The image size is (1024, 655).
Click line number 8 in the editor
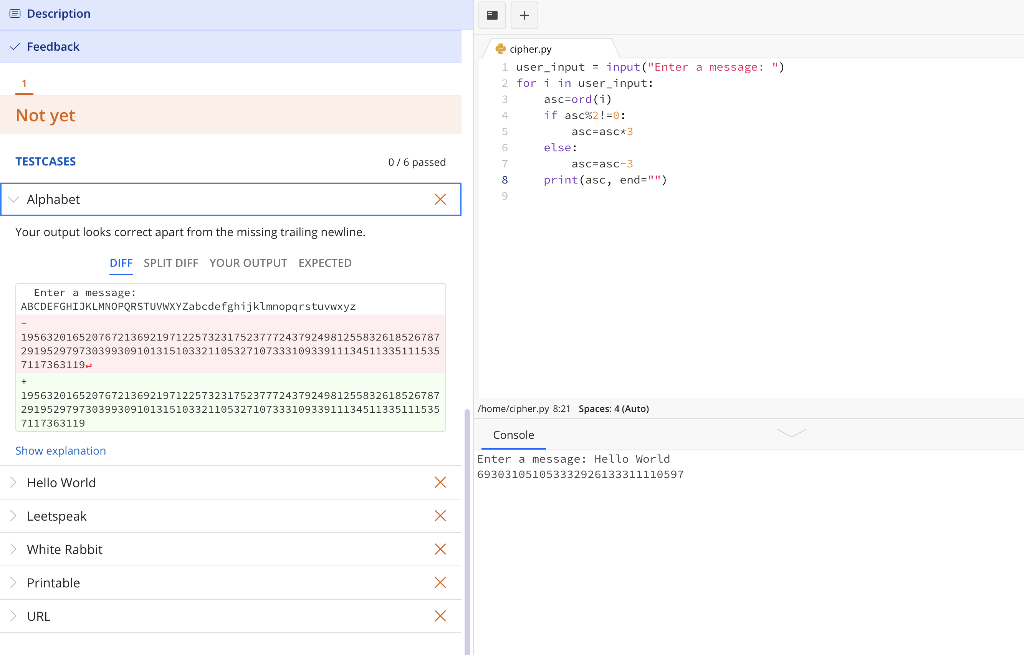pyautogui.click(x=504, y=179)
